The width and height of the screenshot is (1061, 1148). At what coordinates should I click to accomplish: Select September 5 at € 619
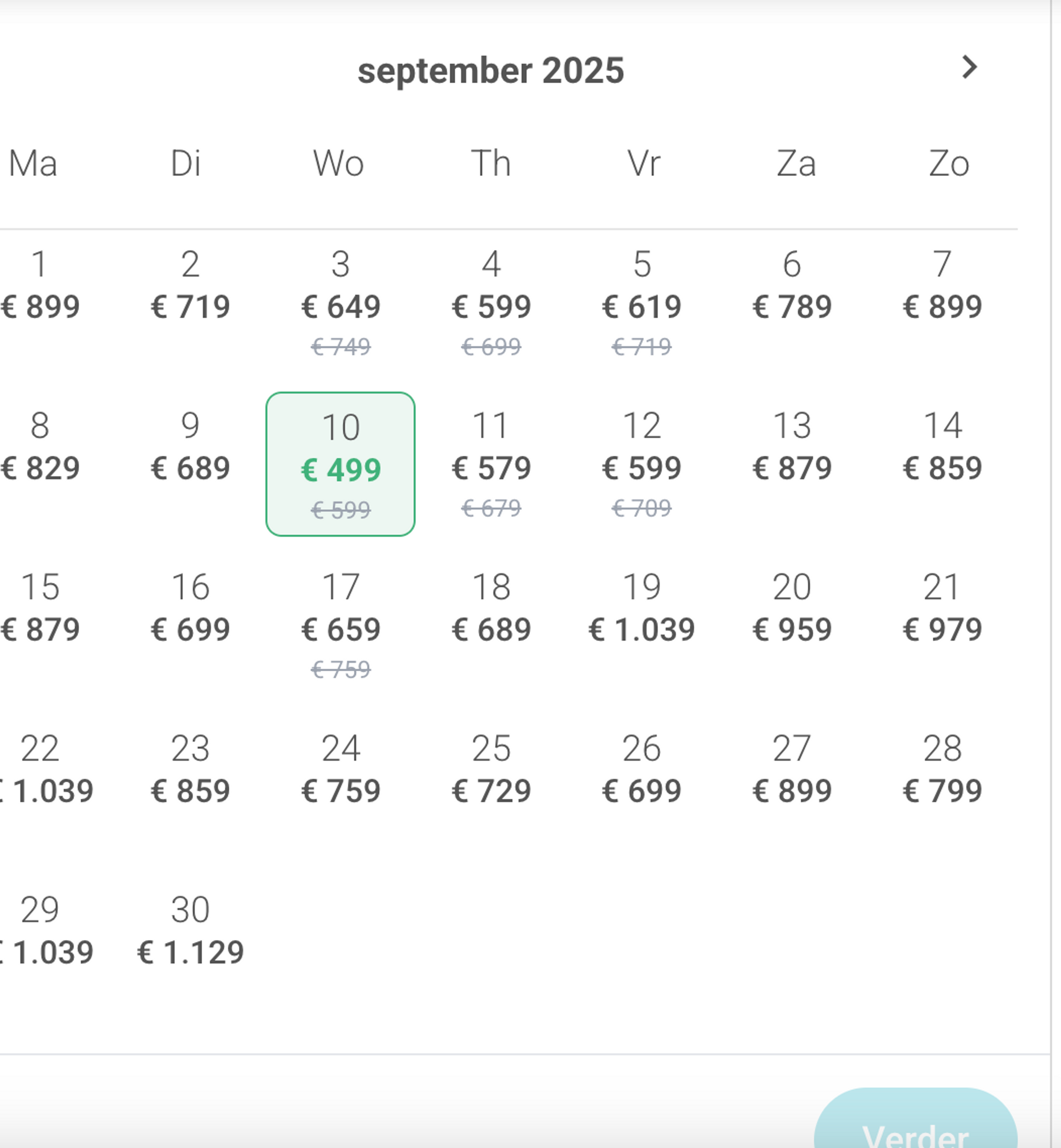pyautogui.click(x=642, y=303)
